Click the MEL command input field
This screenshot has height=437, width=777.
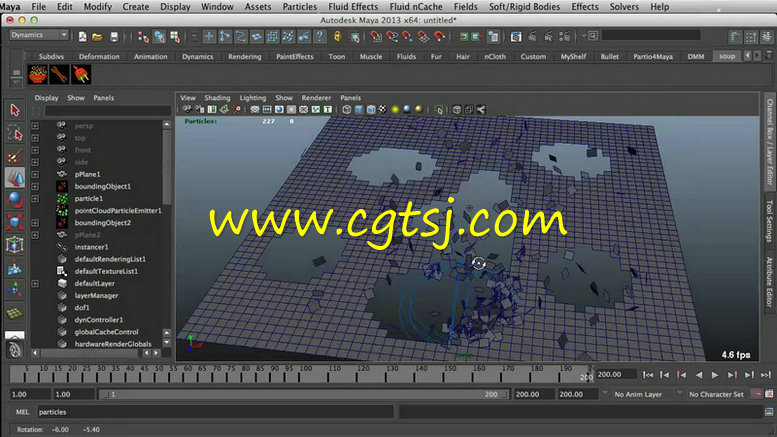[x=215, y=412]
